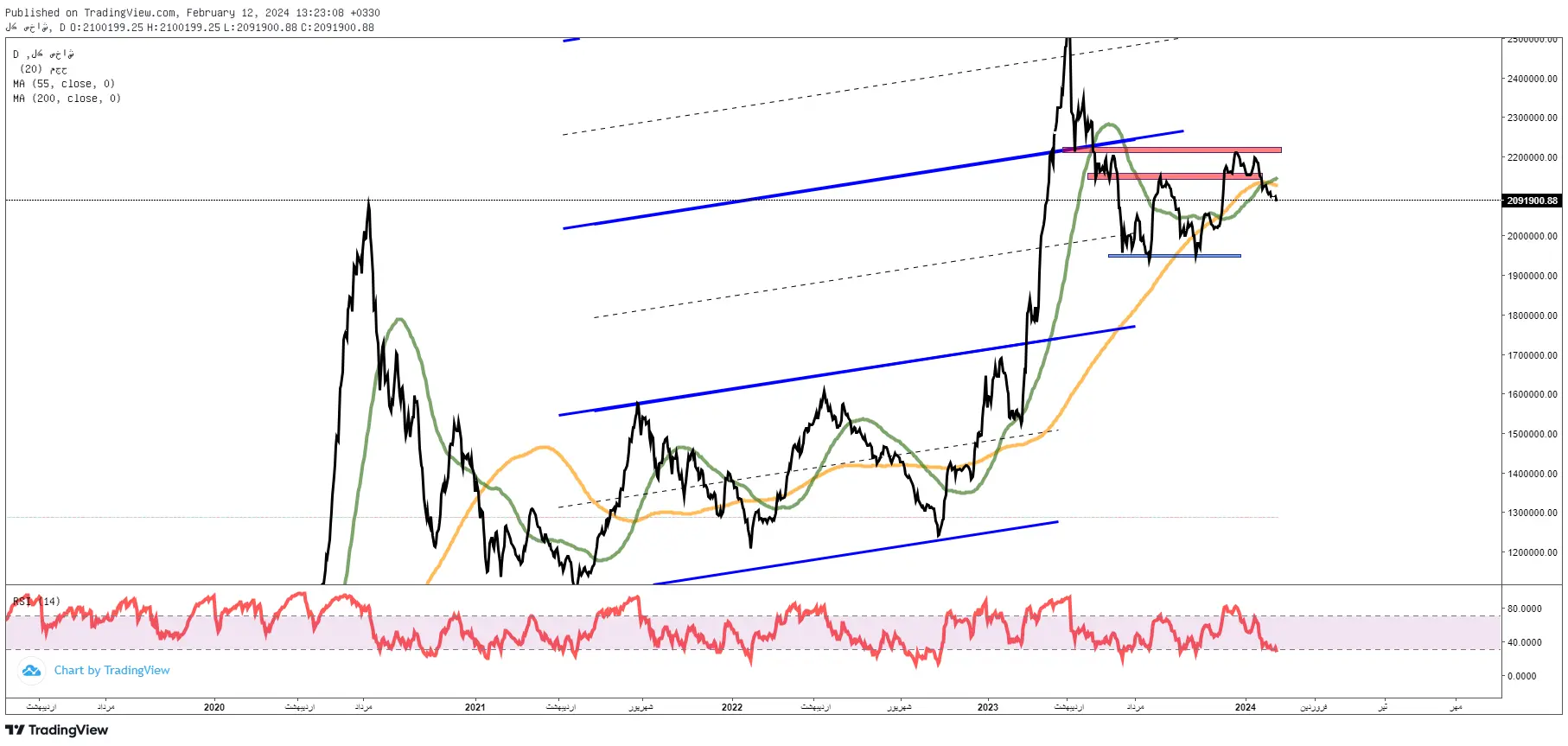Click the TradingView logo at bottom left
Image resolution: width=1568 pixels, height=746 pixels.
click(57, 730)
